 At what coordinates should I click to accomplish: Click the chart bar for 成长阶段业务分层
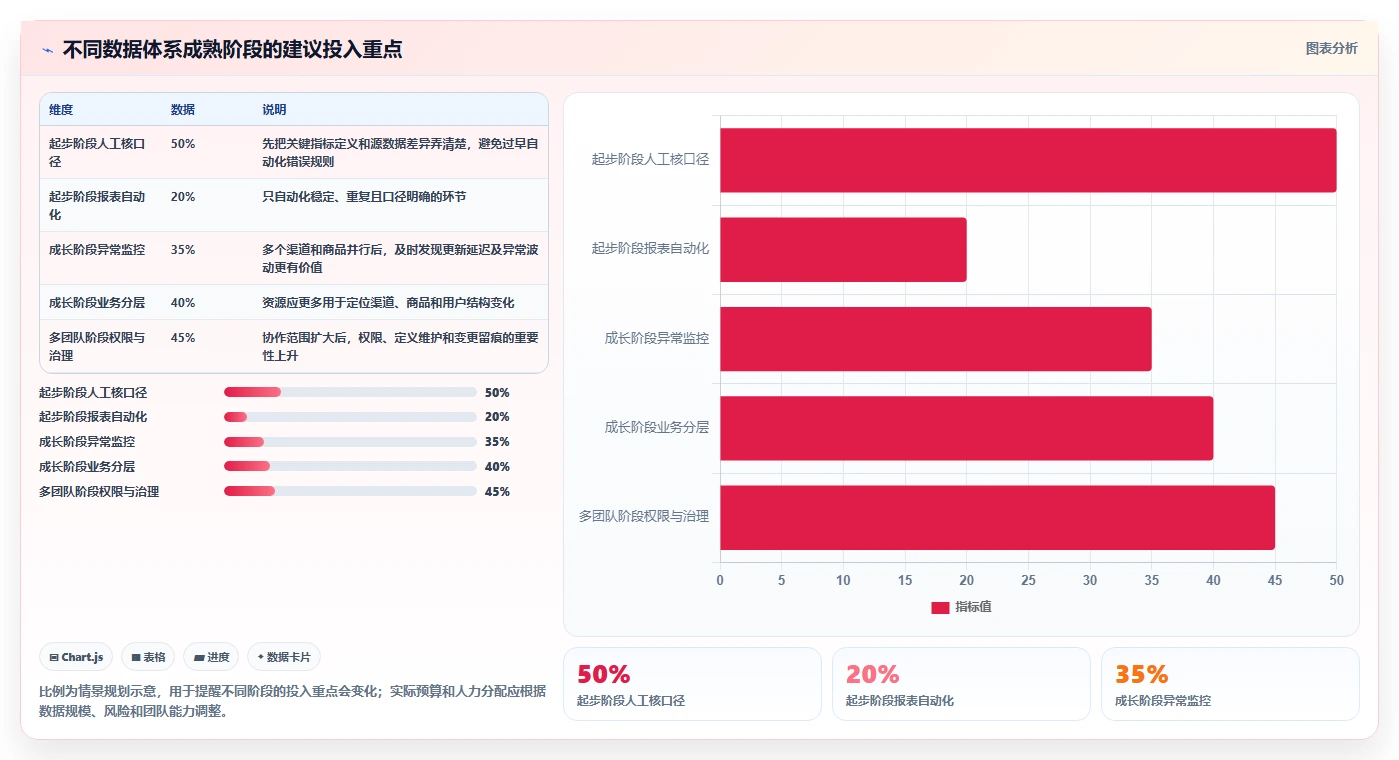(x=966, y=428)
